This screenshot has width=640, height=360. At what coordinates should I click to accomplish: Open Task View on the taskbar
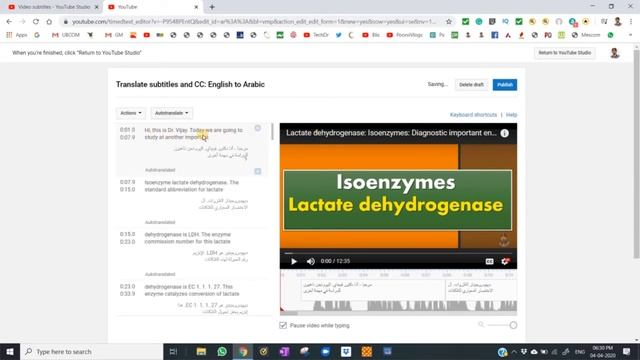[x=173, y=351]
